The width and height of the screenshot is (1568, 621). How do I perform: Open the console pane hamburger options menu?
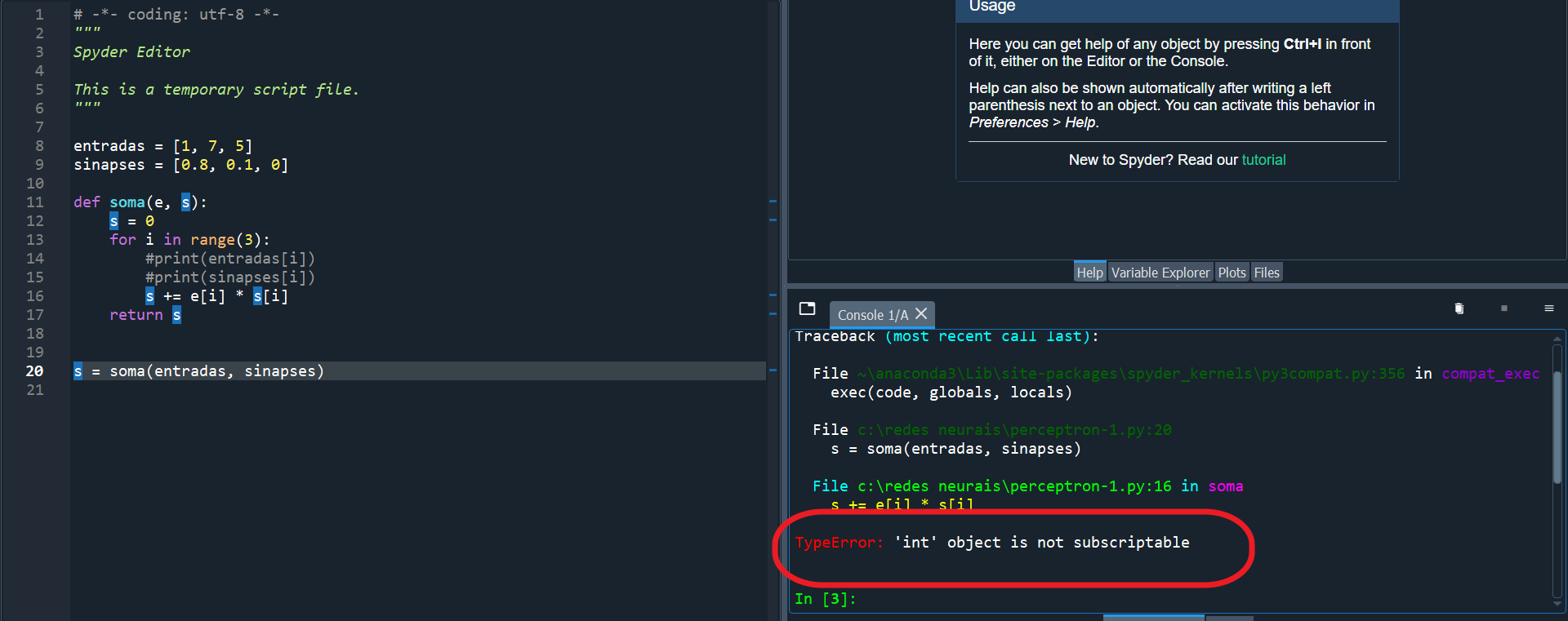(1548, 308)
